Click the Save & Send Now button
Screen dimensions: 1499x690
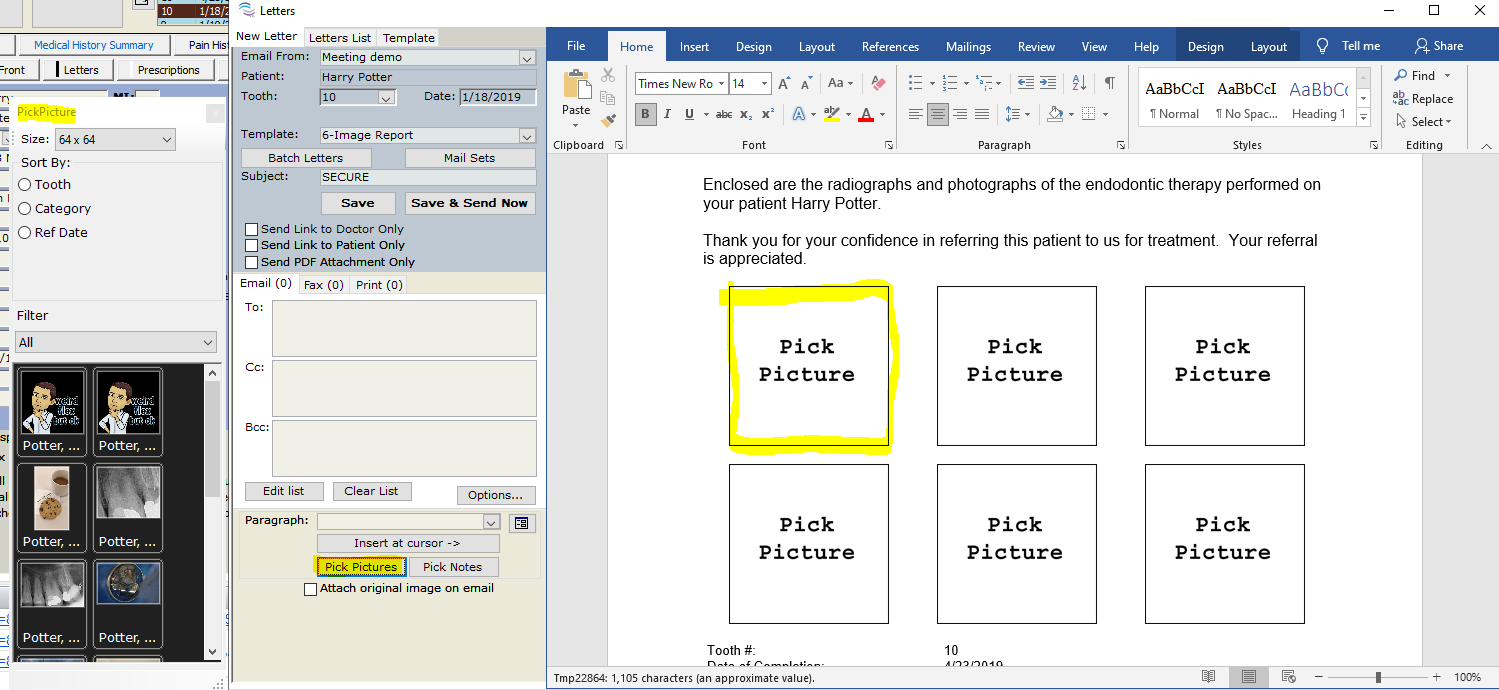pyautogui.click(x=469, y=203)
